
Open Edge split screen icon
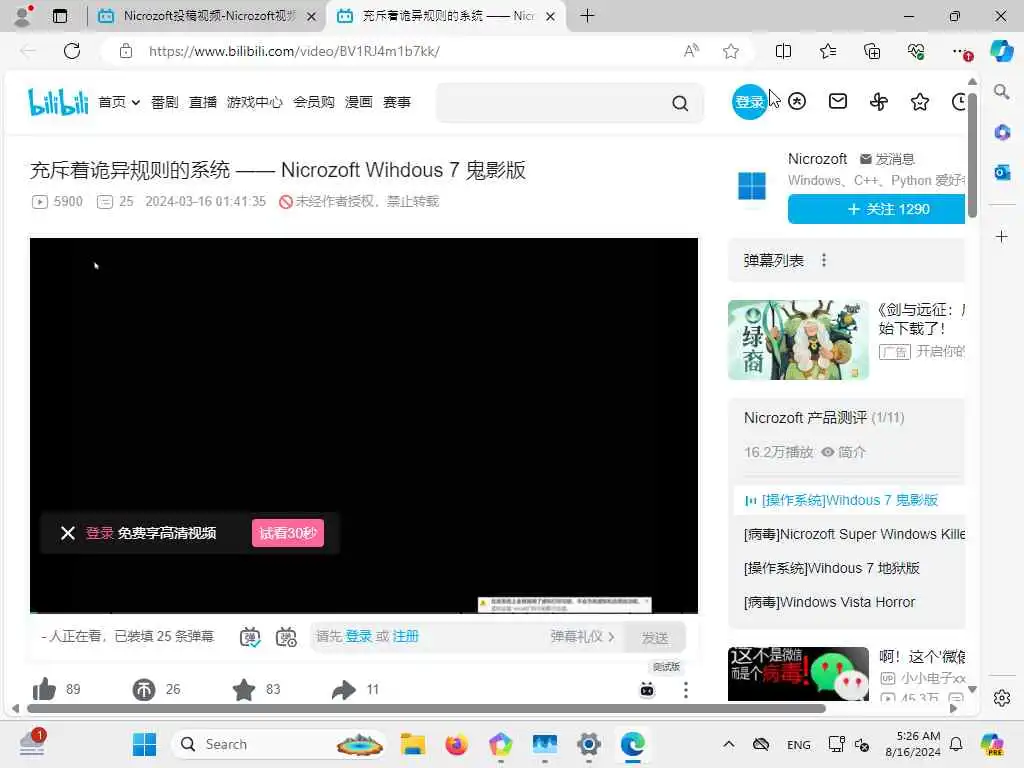click(x=783, y=51)
